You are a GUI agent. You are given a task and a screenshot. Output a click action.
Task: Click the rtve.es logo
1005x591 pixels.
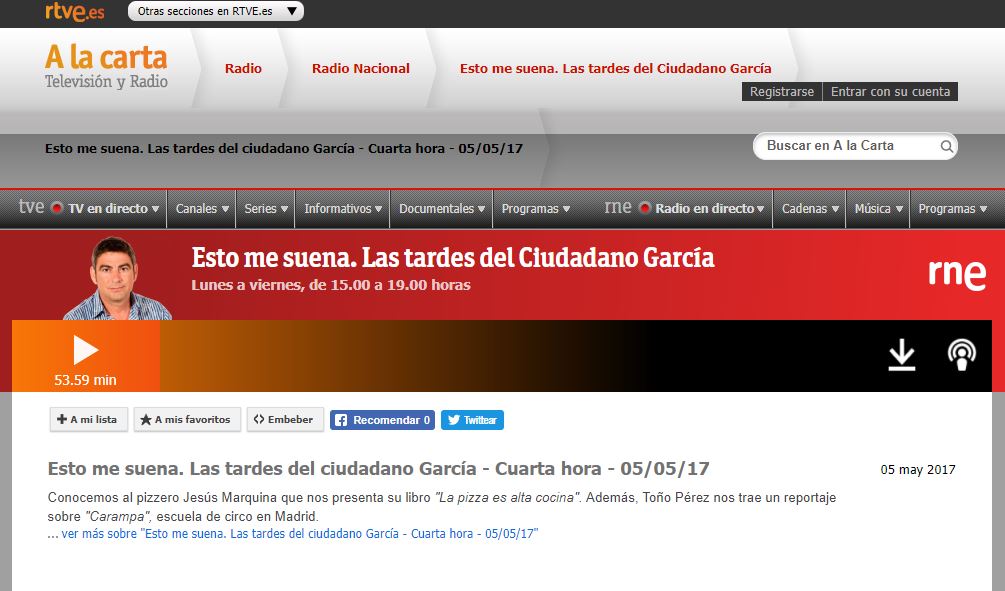[74, 12]
